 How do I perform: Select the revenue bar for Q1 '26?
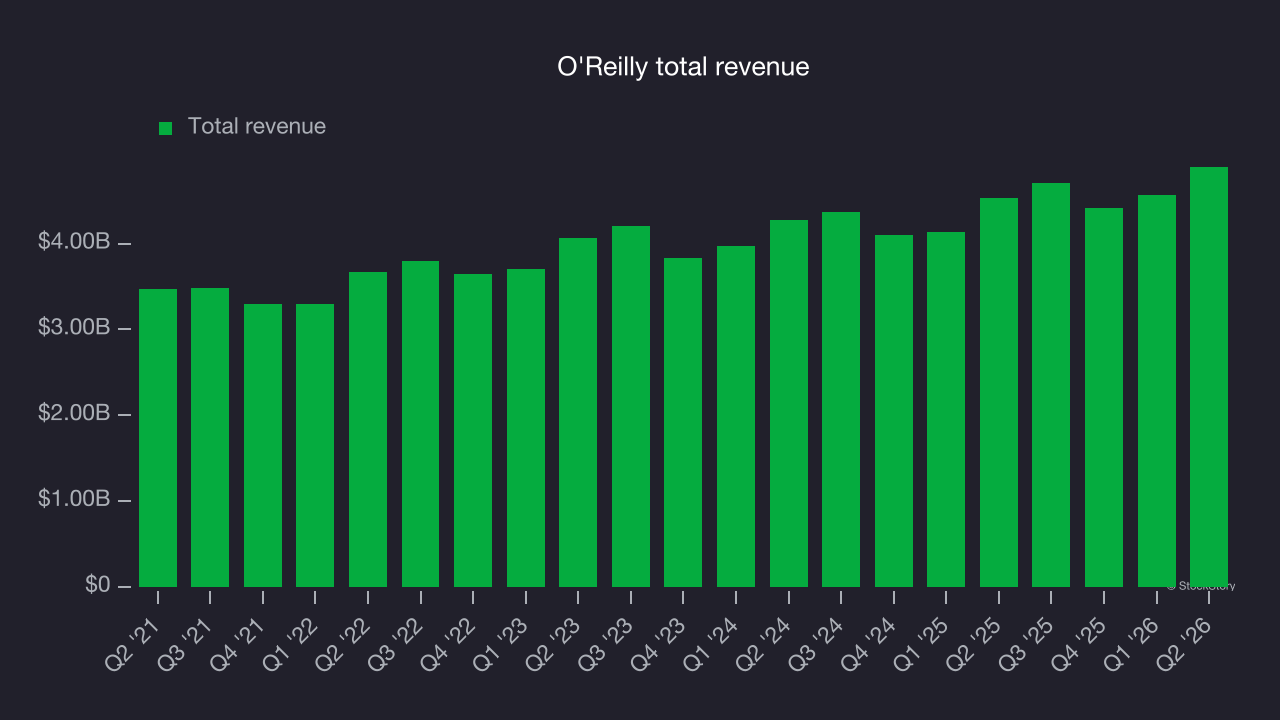coord(1157,391)
